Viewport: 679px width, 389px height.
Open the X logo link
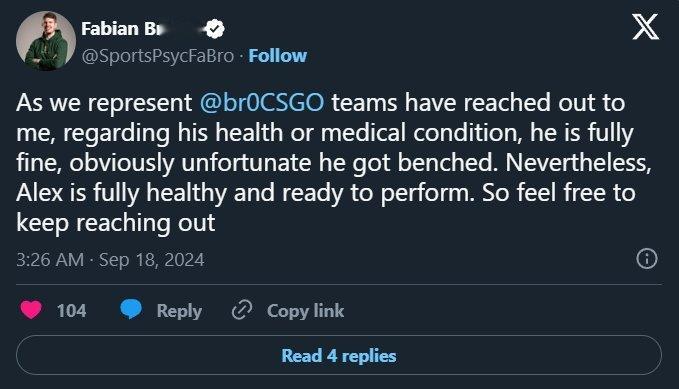tap(645, 27)
